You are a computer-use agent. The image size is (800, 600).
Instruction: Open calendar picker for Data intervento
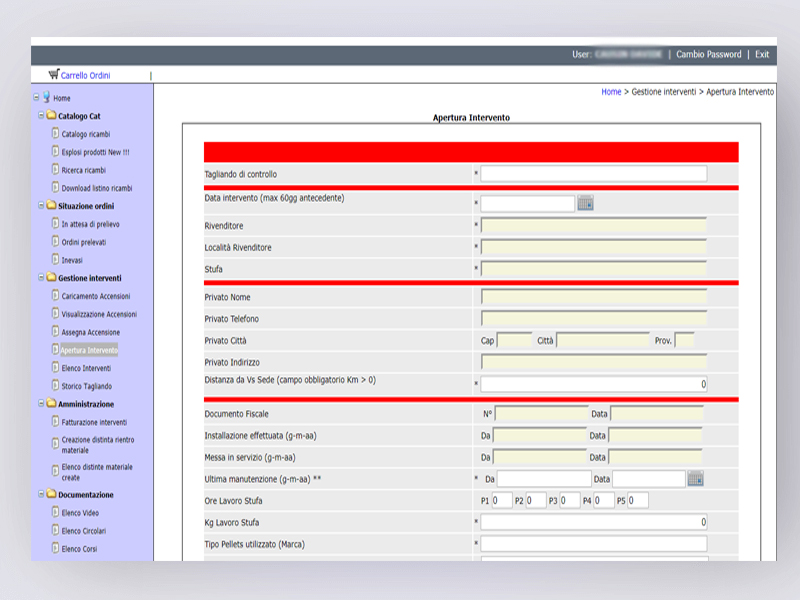pyautogui.click(x=586, y=204)
